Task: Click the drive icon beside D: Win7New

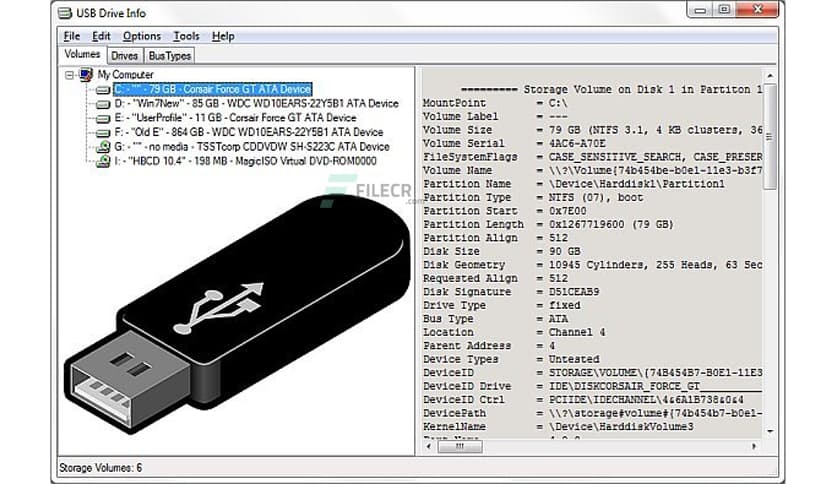Action: (x=103, y=104)
